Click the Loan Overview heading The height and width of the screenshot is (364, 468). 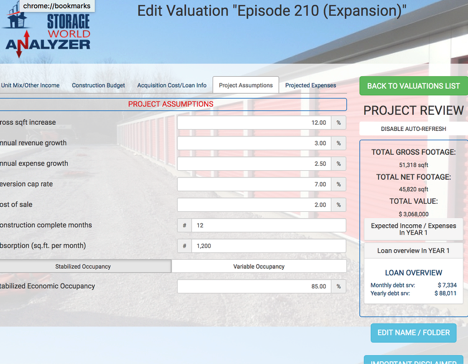coord(413,273)
